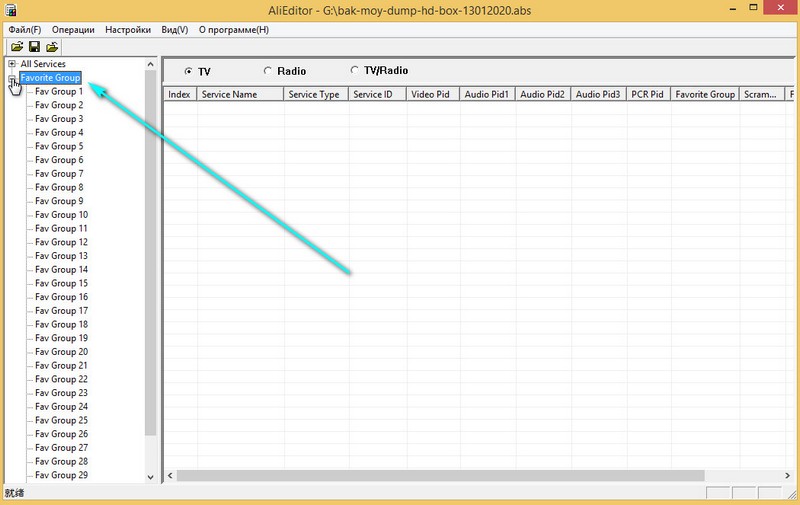Click the Scram... column header
The image size is (800, 505).
pyautogui.click(x=762, y=94)
